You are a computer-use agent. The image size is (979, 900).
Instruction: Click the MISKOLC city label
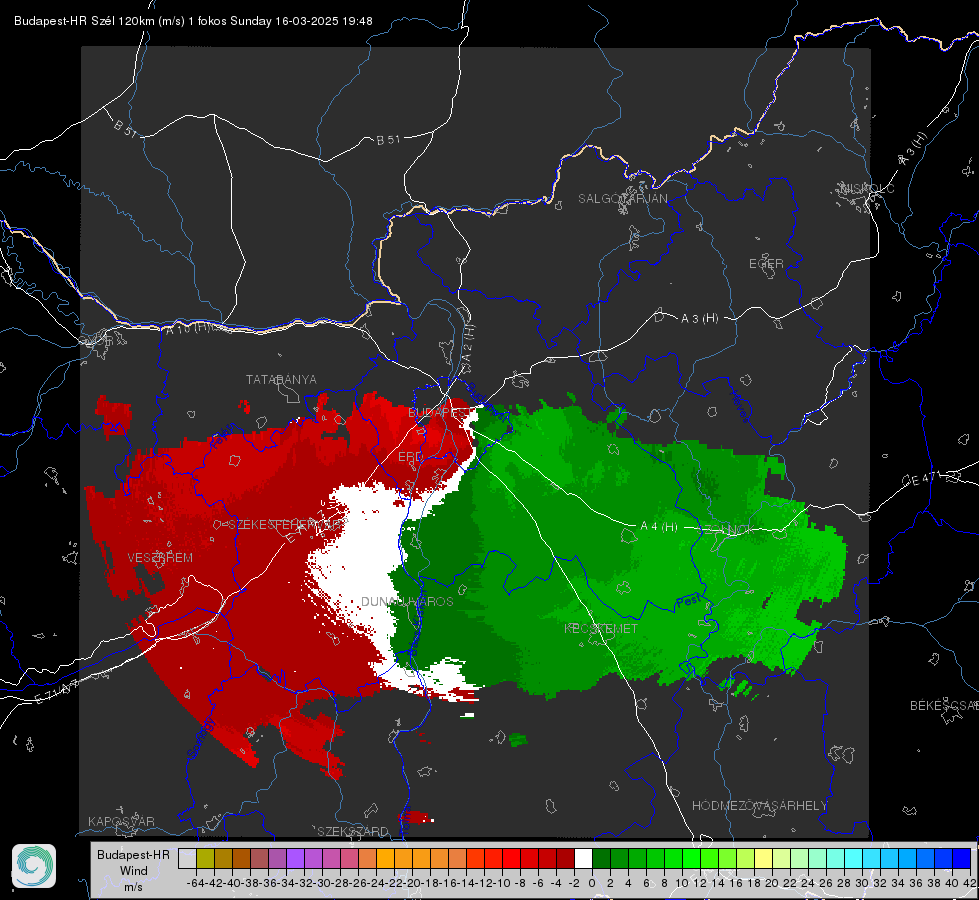click(x=868, y=188)
